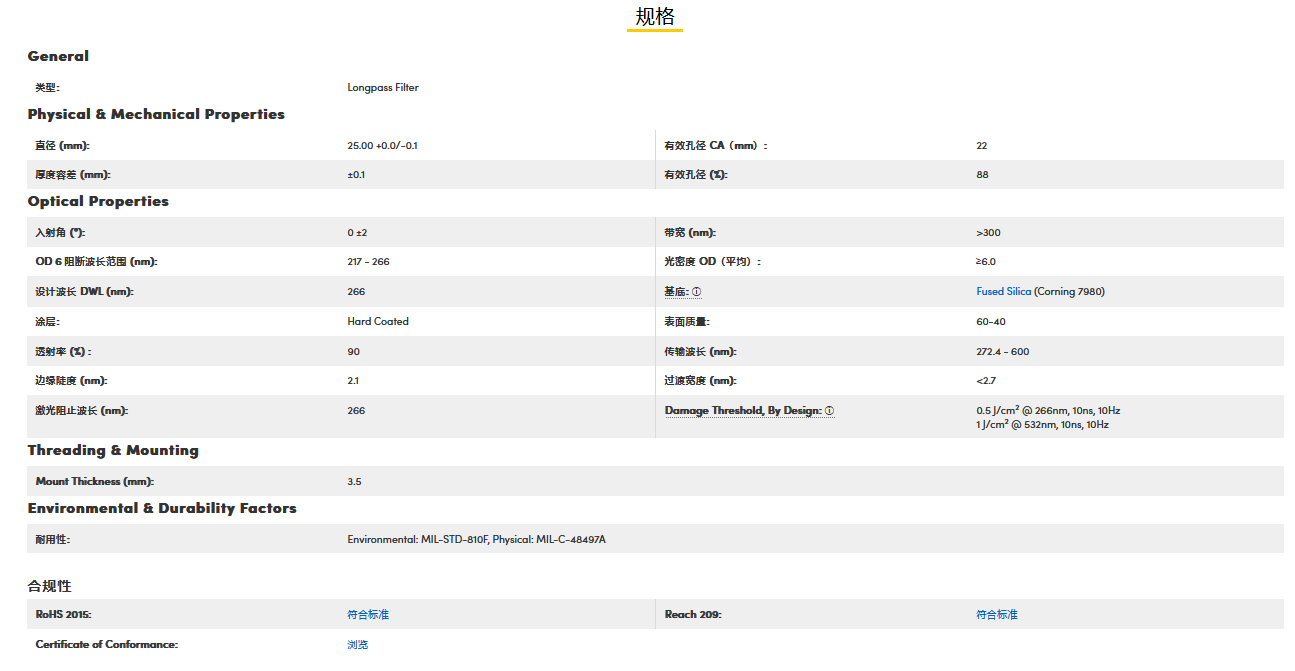Click the MIL-STD-810F durability text
The image size is (1295, 671).
453,540
